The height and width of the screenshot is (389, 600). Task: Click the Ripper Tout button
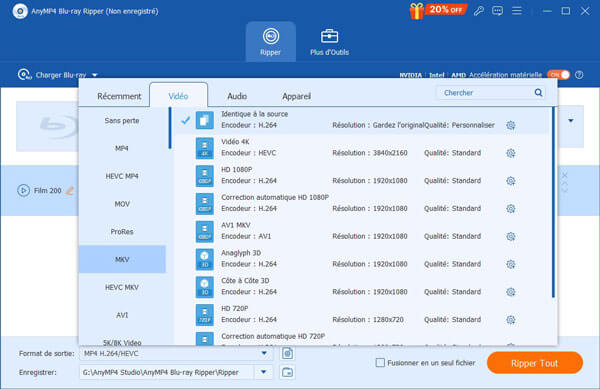pos(535,363)
